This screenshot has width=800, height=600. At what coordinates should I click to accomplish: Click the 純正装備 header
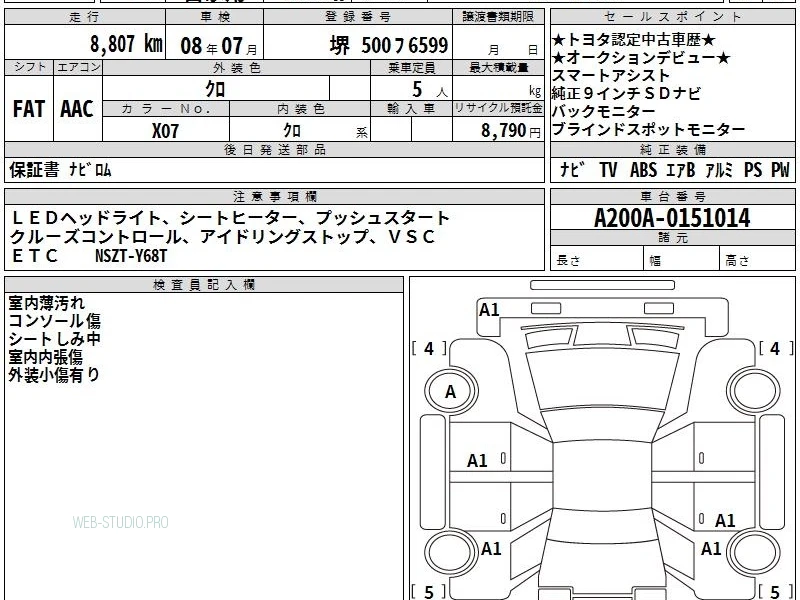672,149
